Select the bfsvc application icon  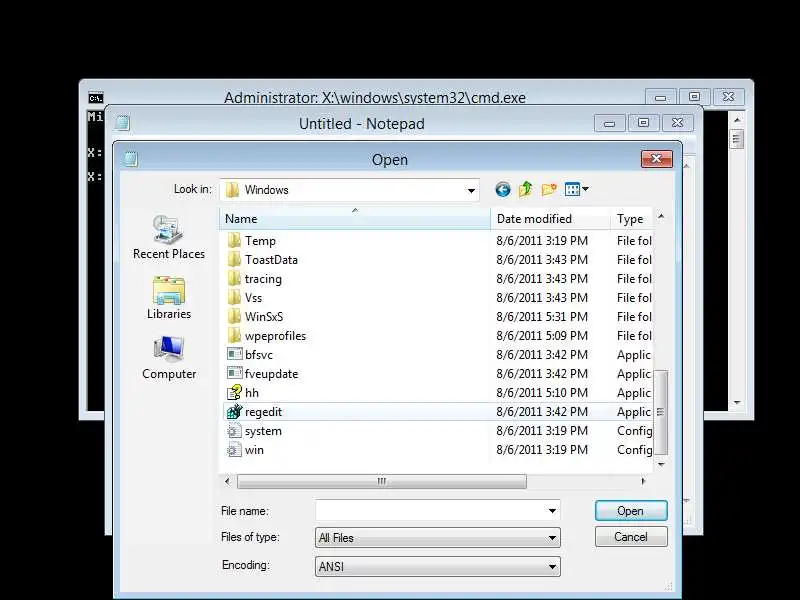pyautogui.click(x=234, y=354)
